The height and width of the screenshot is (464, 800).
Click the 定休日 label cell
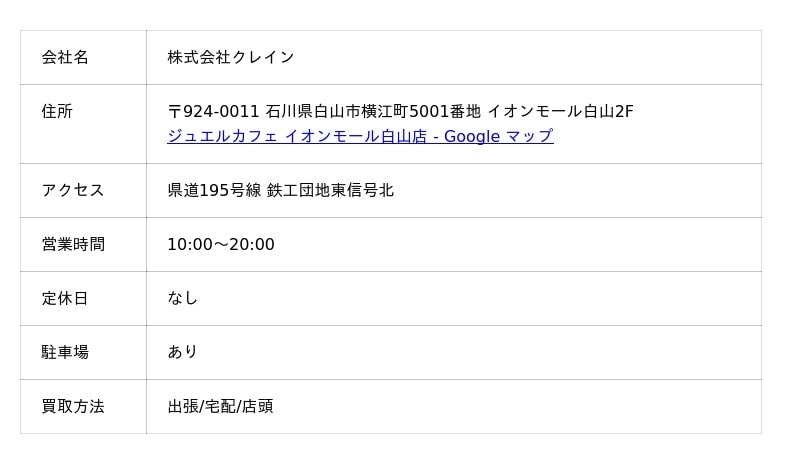click(x=83, y=299)
